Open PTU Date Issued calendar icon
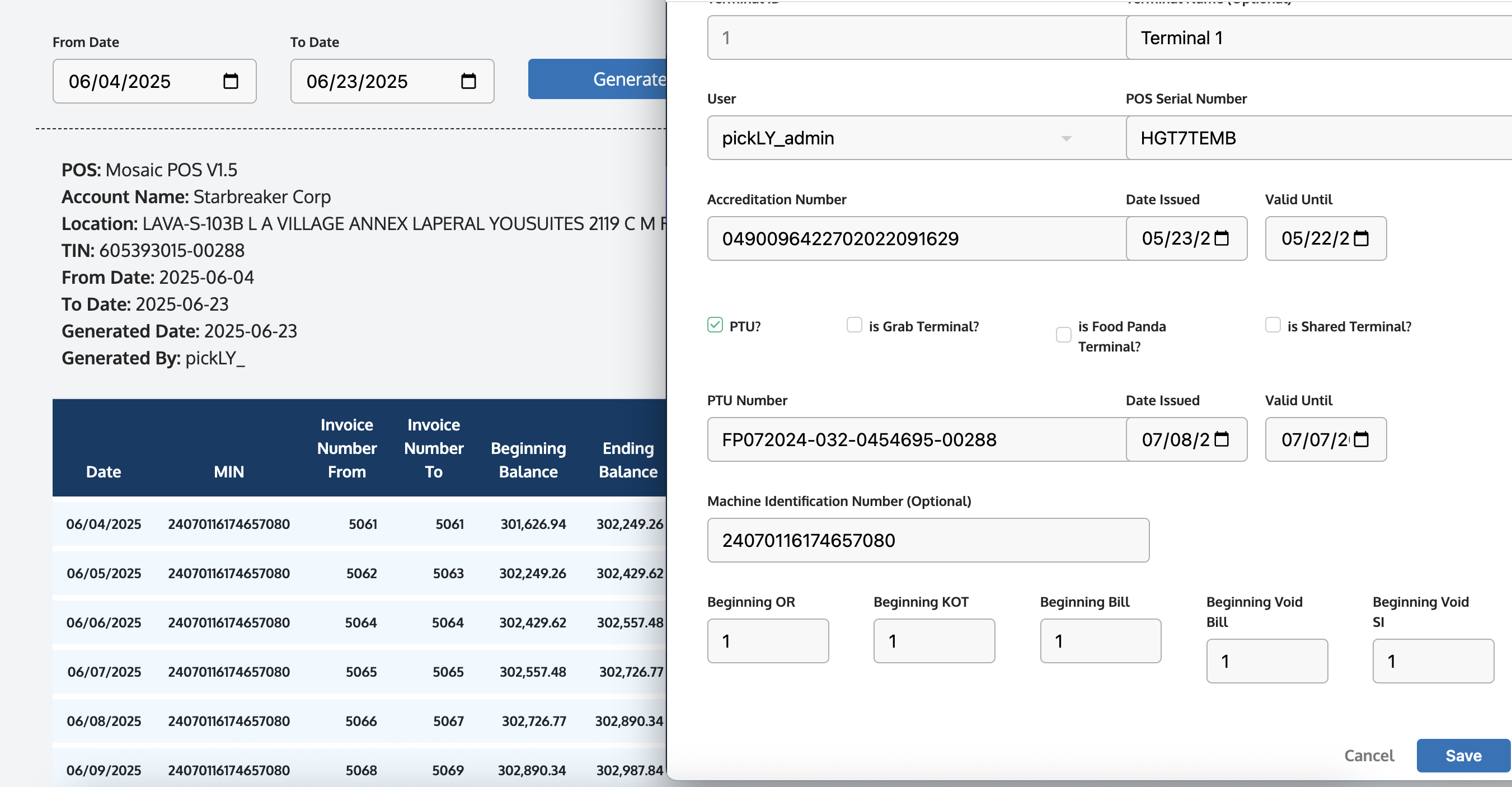 1222,439
